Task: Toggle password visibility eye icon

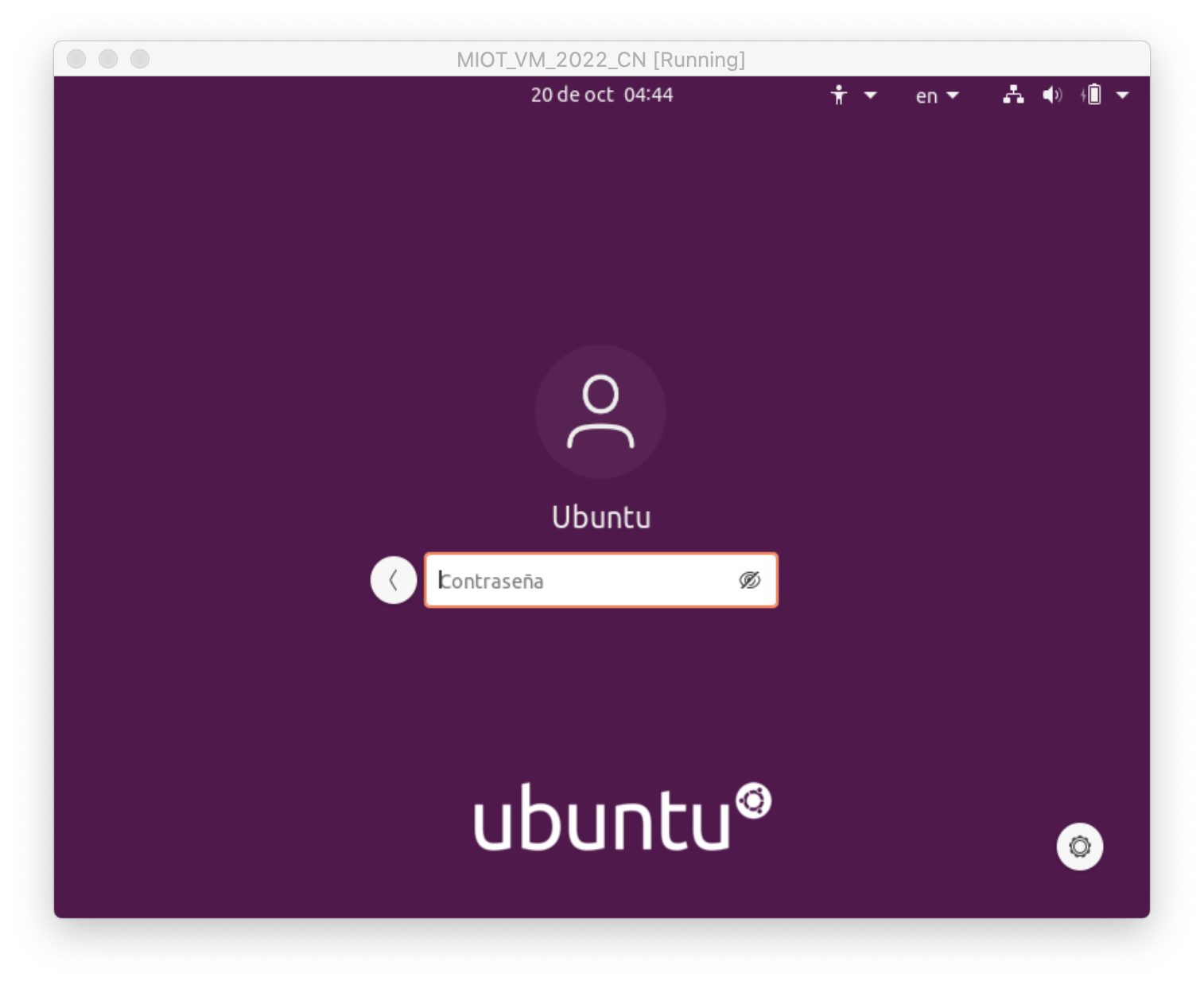Action: click(x=749, y=580)
